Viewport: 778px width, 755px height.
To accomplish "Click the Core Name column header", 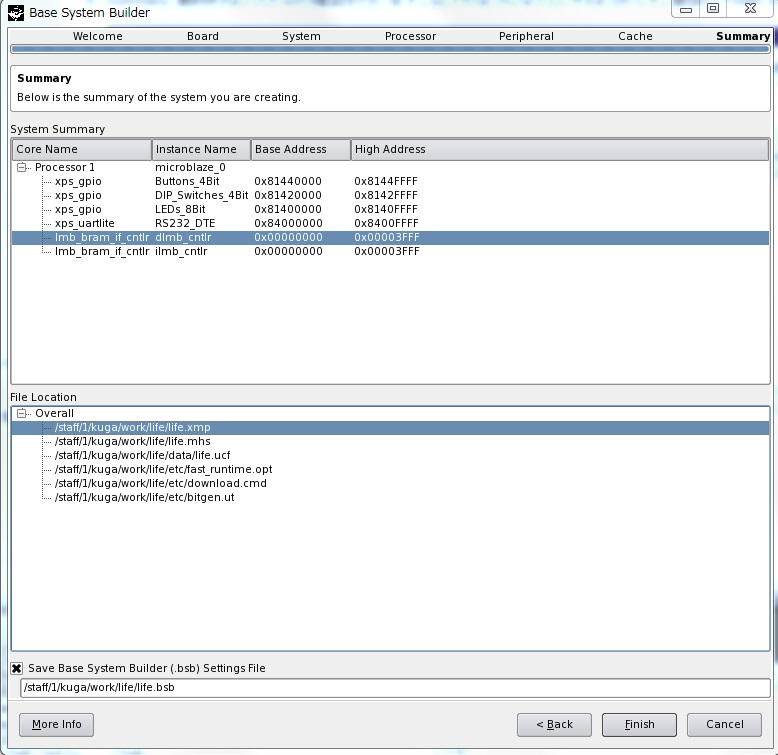I will [82, 149].
